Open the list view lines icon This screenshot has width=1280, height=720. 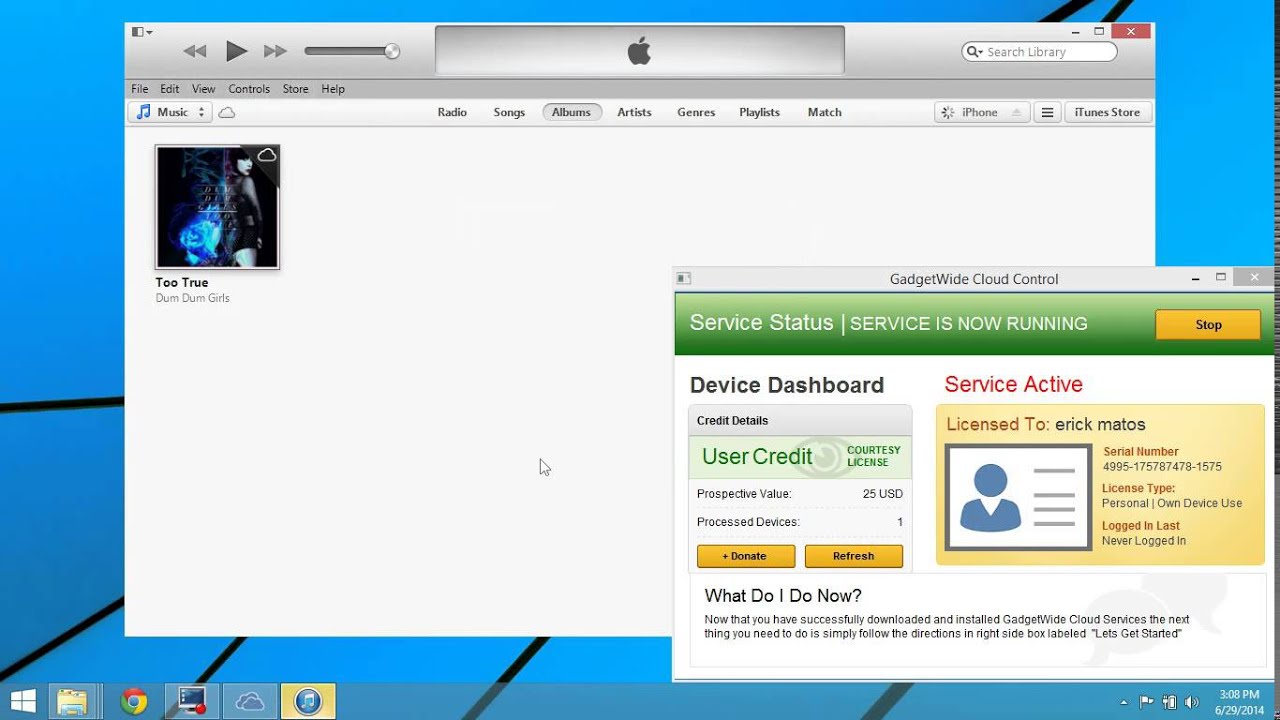[x=1047, y=113]
